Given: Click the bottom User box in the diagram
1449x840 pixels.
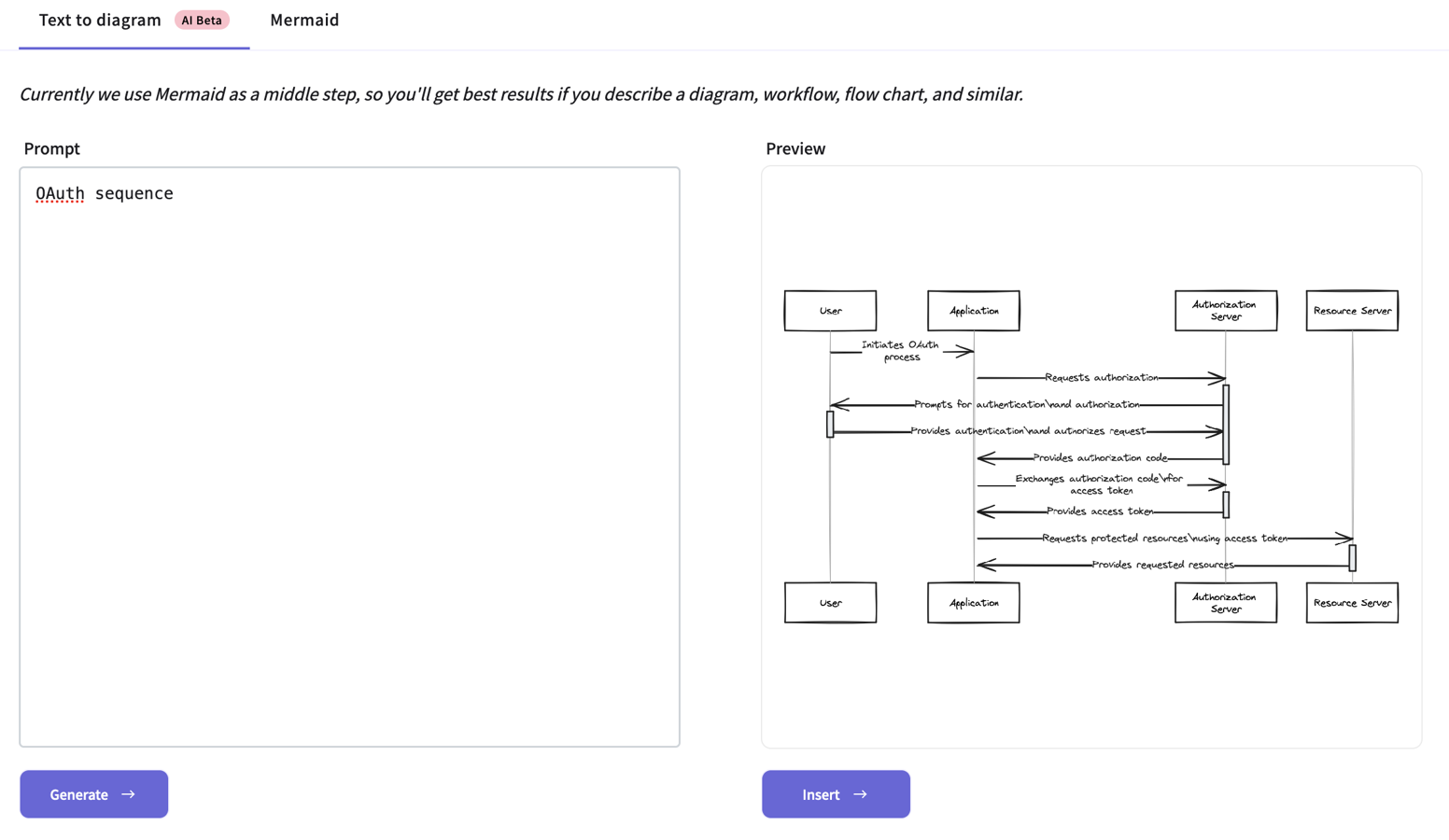Looking at the screenshot, I should pos(830,603).
